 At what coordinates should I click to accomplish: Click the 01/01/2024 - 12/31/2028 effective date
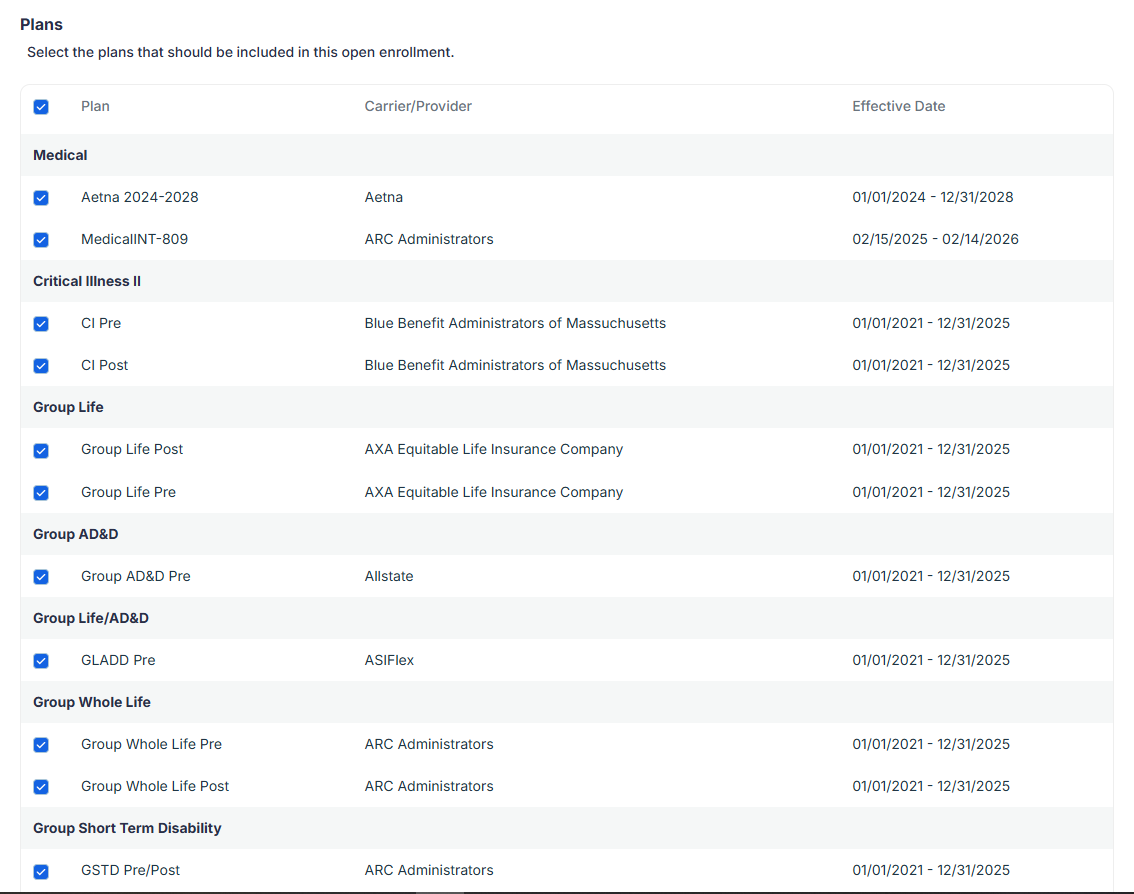click(933, 197)
